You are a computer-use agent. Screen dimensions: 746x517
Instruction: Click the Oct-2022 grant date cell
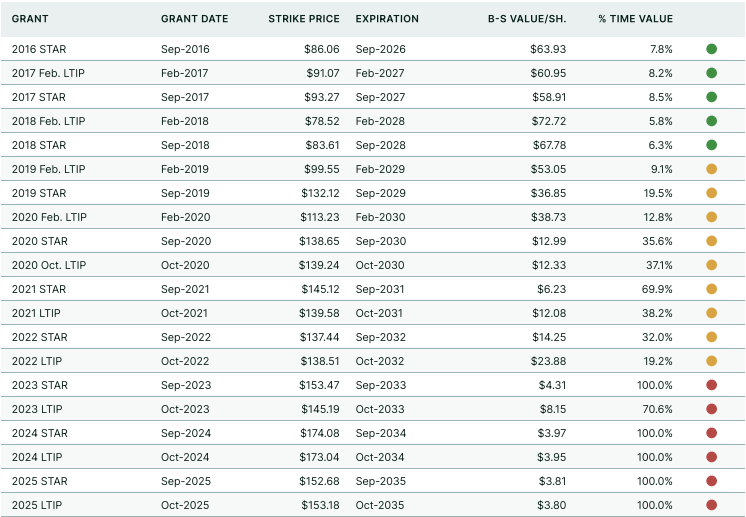pyautogui.click(x=185, y=361)
